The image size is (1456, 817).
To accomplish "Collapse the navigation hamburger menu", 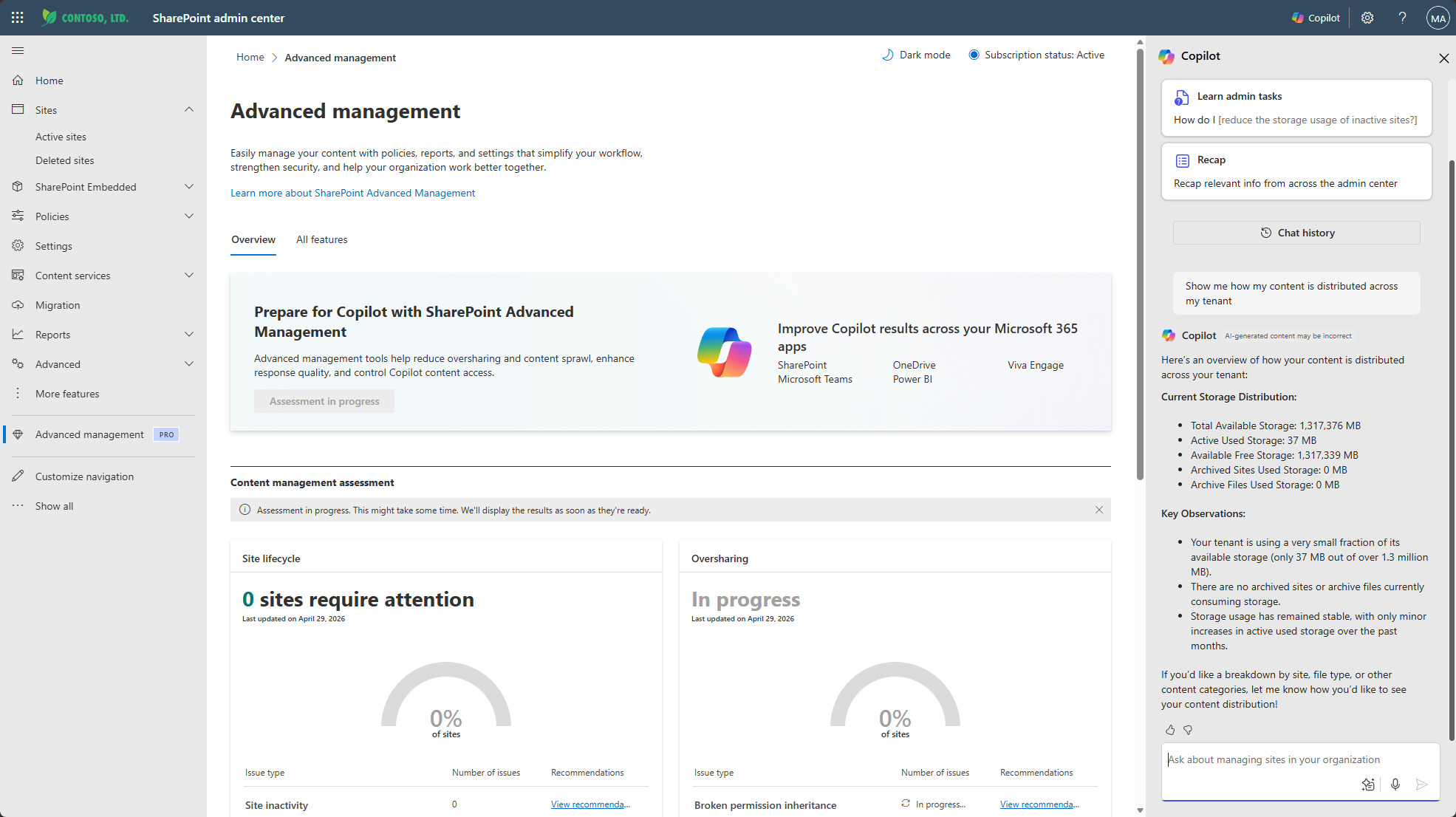I will point(18,50).
